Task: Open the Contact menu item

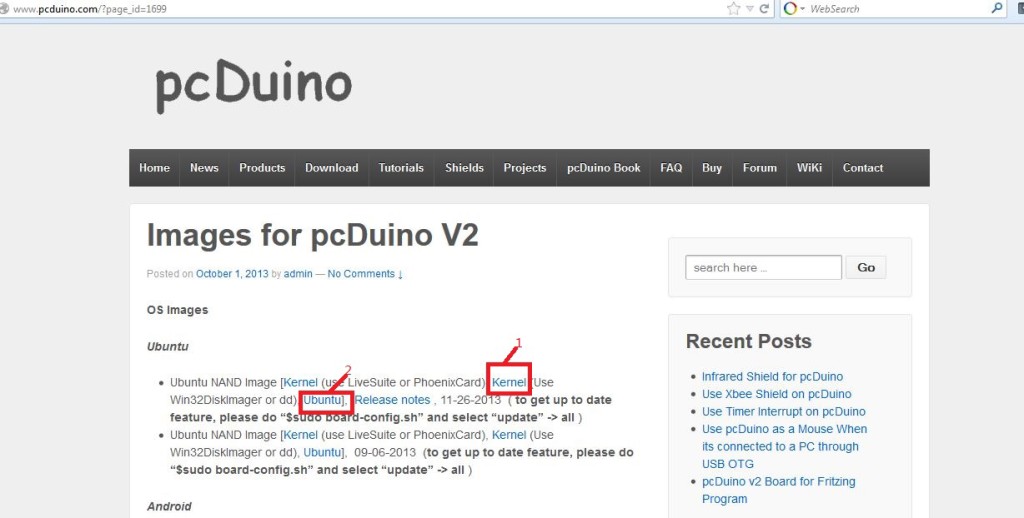Action: tap(863, 168)
